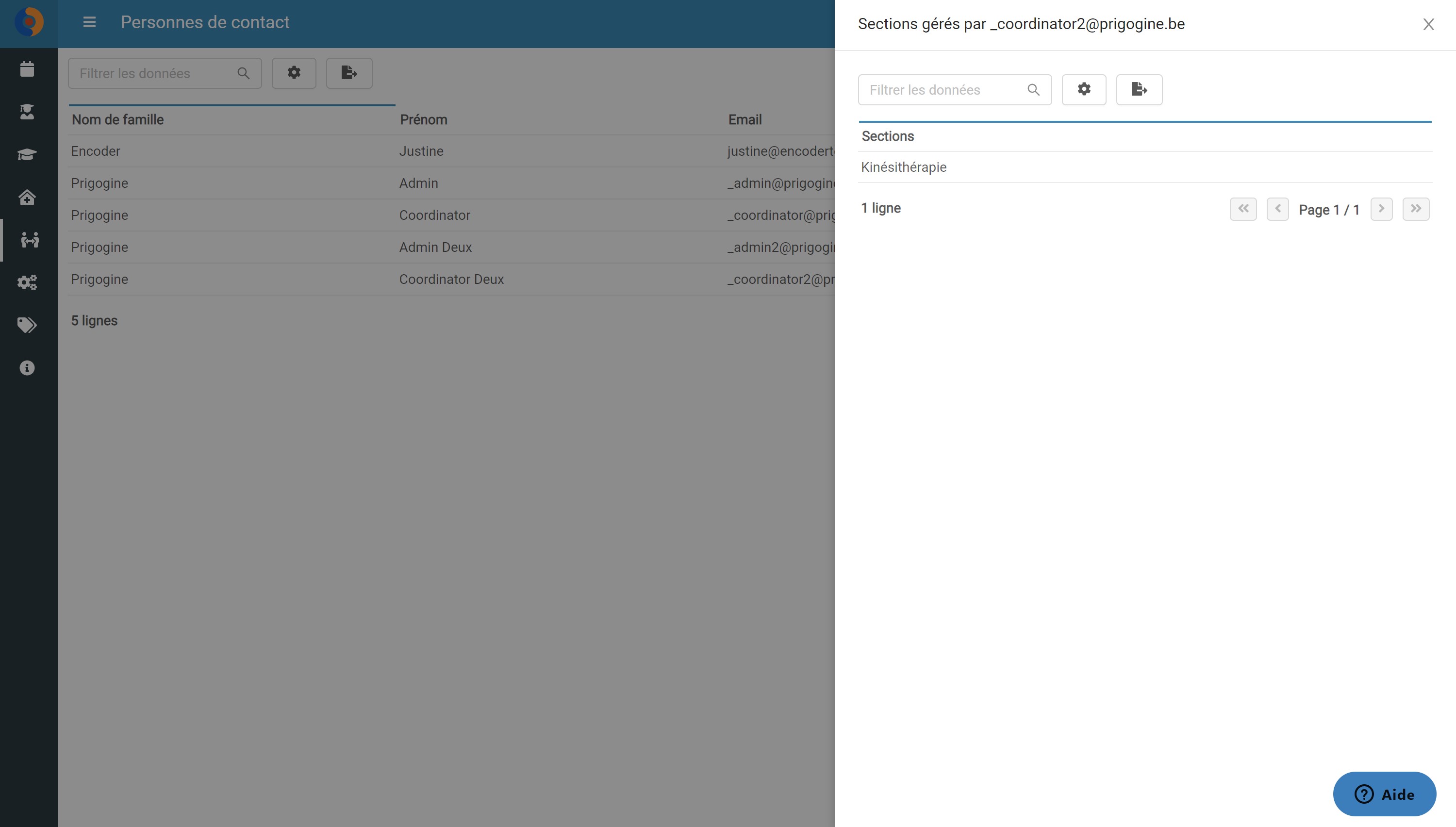
Task: Open the Aide help button
Action: pos(1384,794)
